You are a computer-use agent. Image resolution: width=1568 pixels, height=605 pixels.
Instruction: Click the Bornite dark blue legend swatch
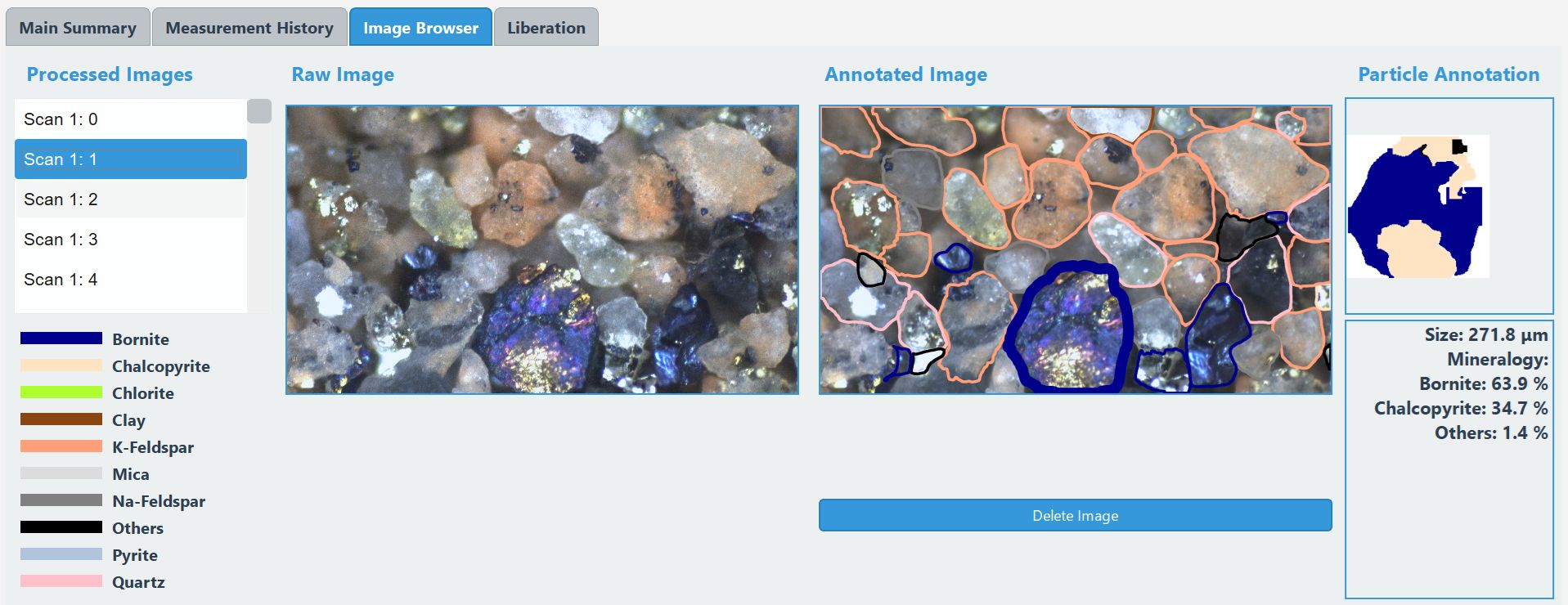pyautogui.click(x=61, y=338)
